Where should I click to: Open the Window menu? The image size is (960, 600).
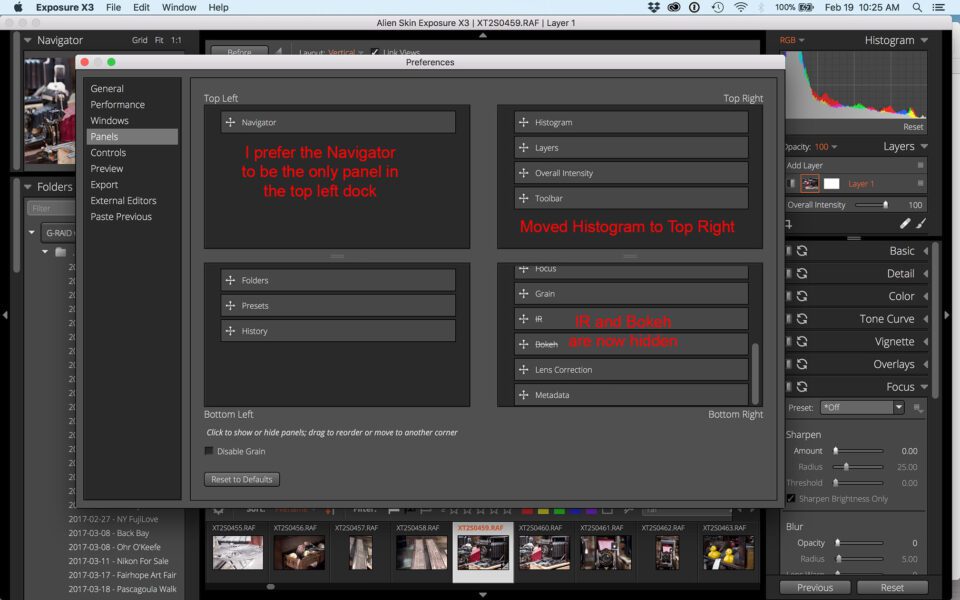(179, 7)
